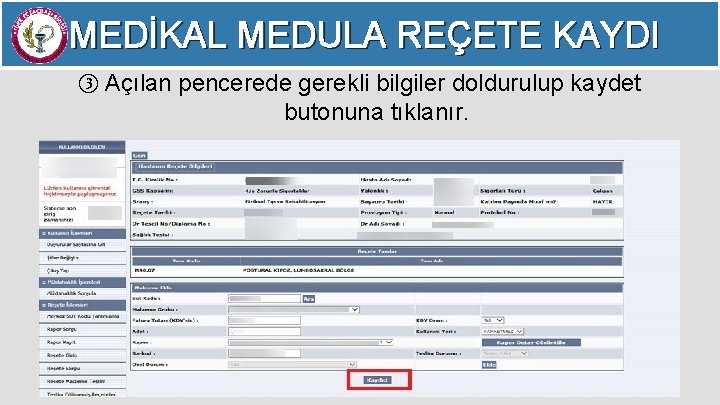Screen dimensions: 720x405
Task: Click the 'POSTURAL KİFOZ, LUMBOSAKRAL BÖLGE' diagnosis name
Action: coord(298,270)
